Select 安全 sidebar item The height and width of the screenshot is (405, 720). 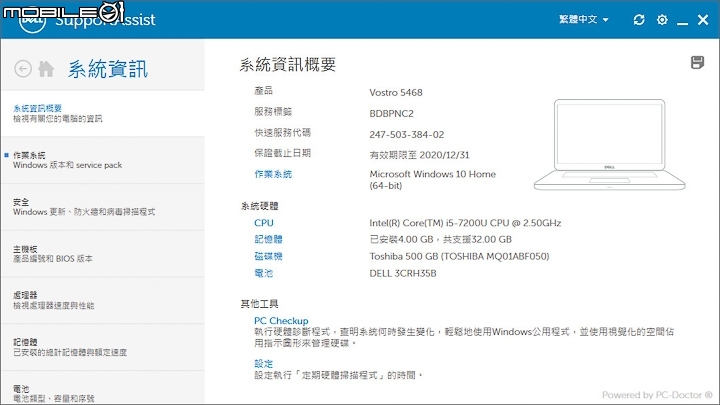point(103,207)
